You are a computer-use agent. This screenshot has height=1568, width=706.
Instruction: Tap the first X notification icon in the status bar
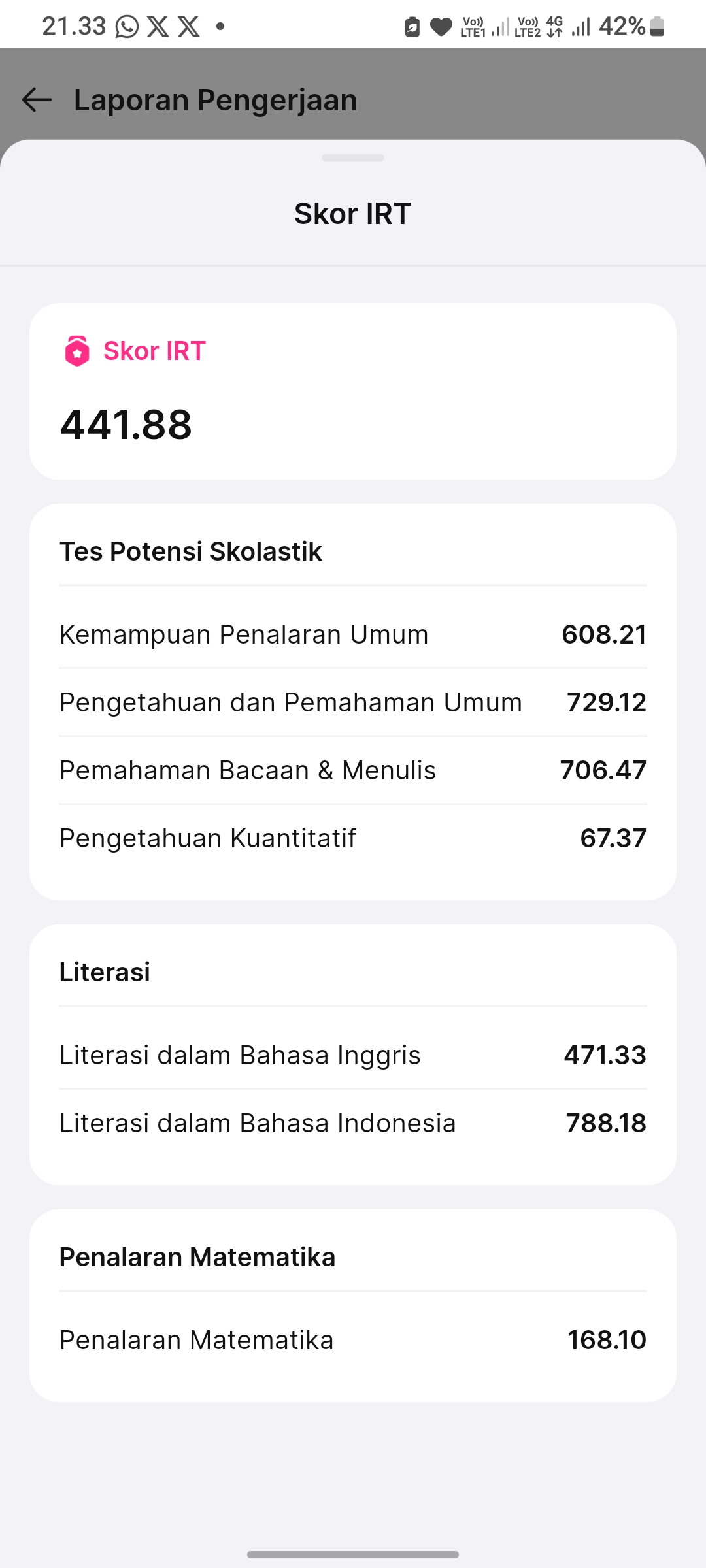click(158, 27)
